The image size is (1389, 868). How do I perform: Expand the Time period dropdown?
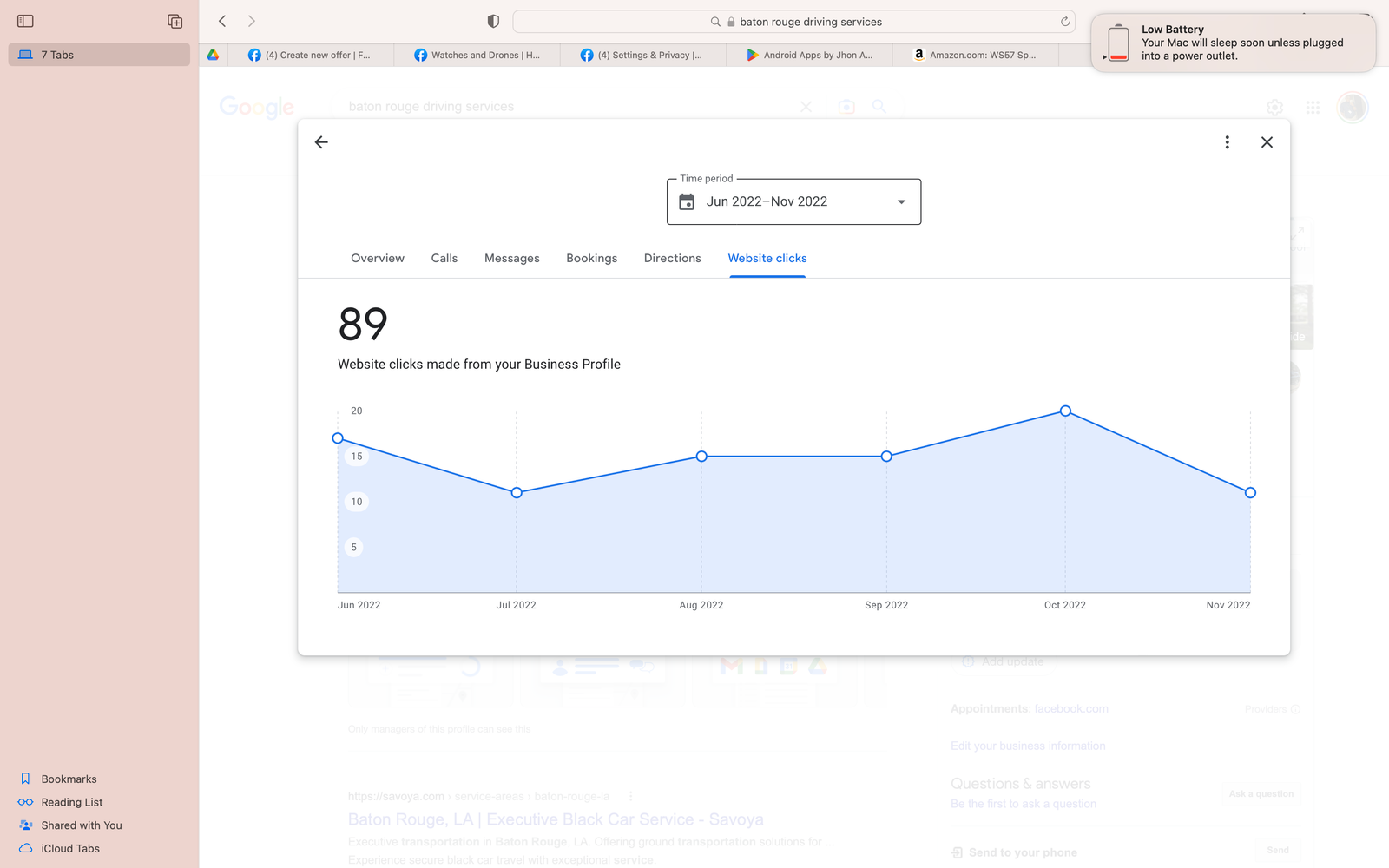(901, 201)
